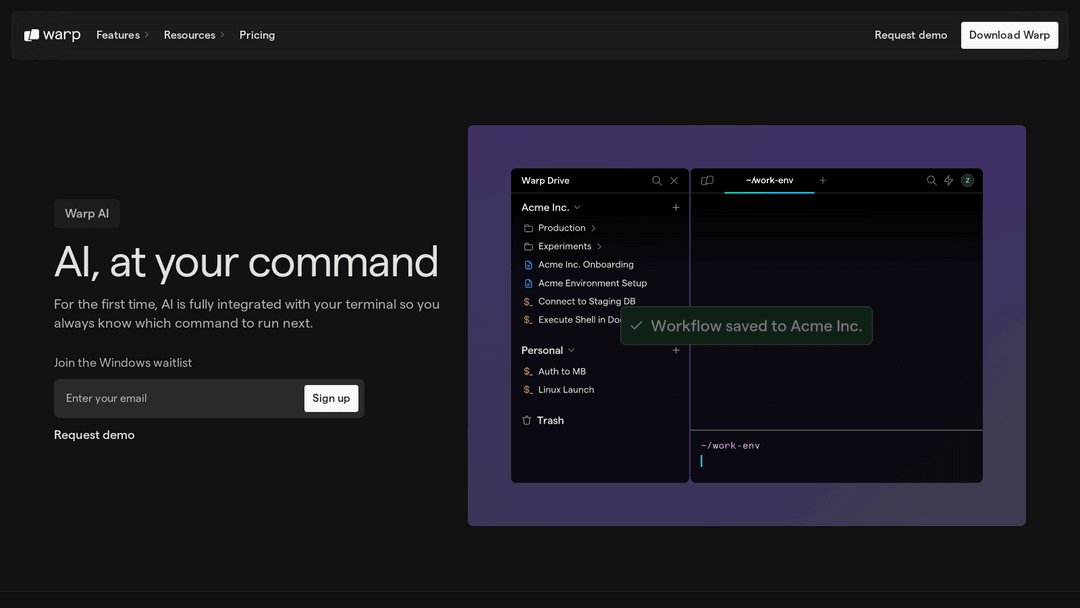Click the Trash bin icon
1080x608 pixels.
click(x=526, y=421)
